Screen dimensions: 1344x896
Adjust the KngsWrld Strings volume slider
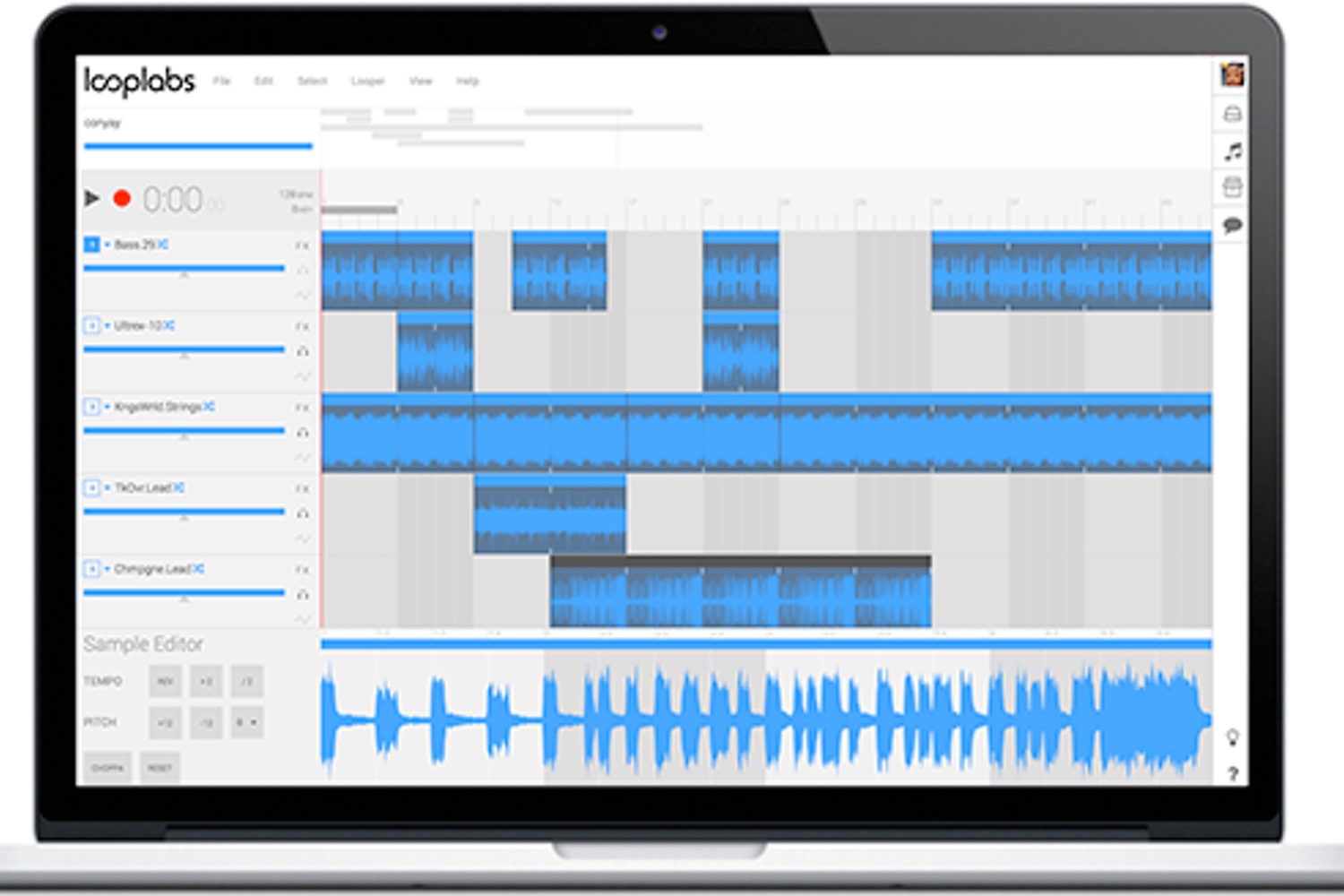coord(185,430)
